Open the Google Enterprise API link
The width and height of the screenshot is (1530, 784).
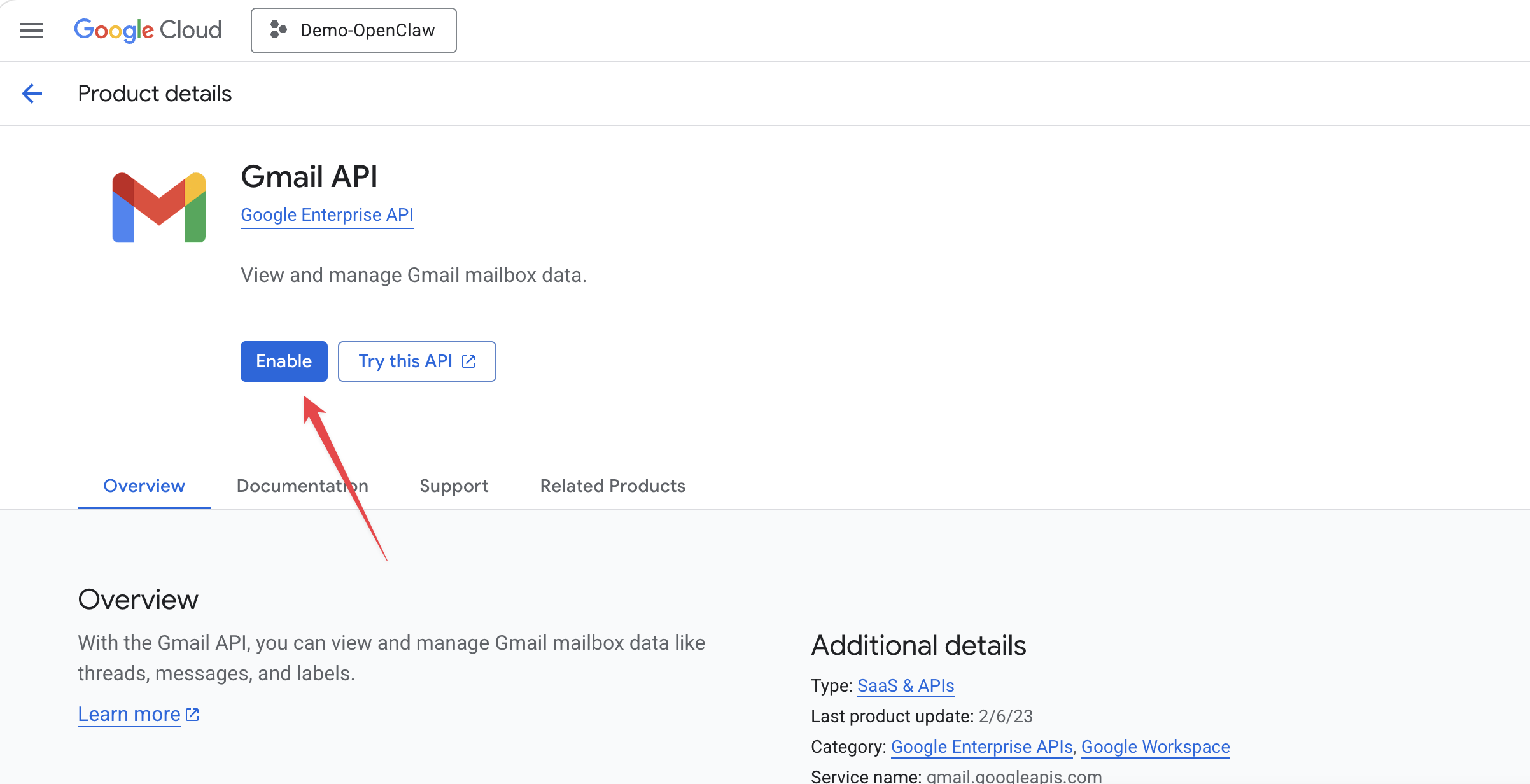(x=326, y=214)
